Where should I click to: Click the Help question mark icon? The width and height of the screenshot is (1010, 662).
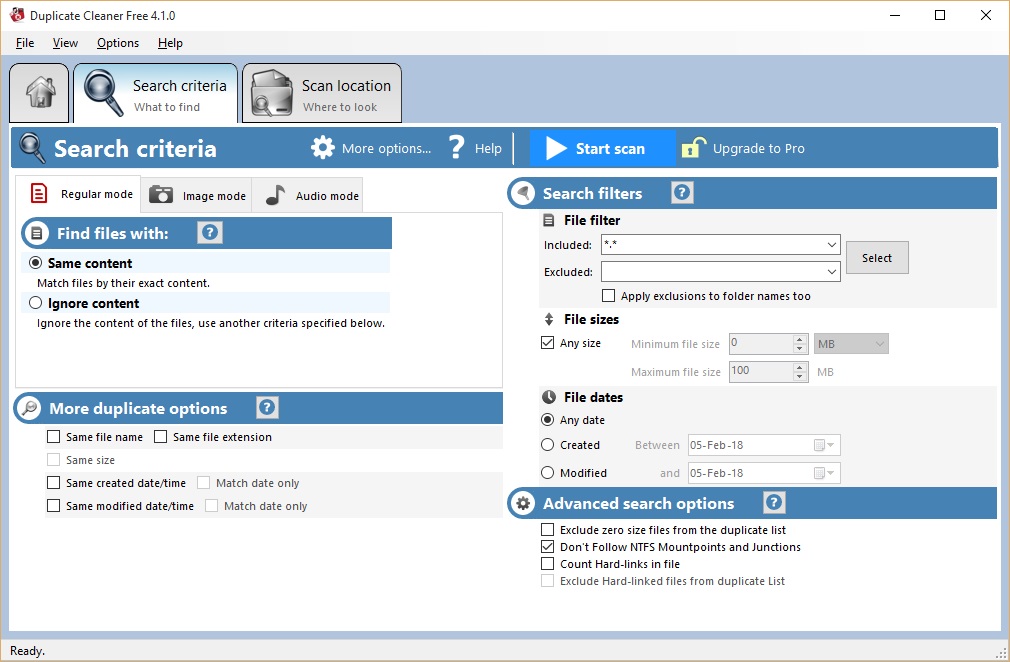456,147
